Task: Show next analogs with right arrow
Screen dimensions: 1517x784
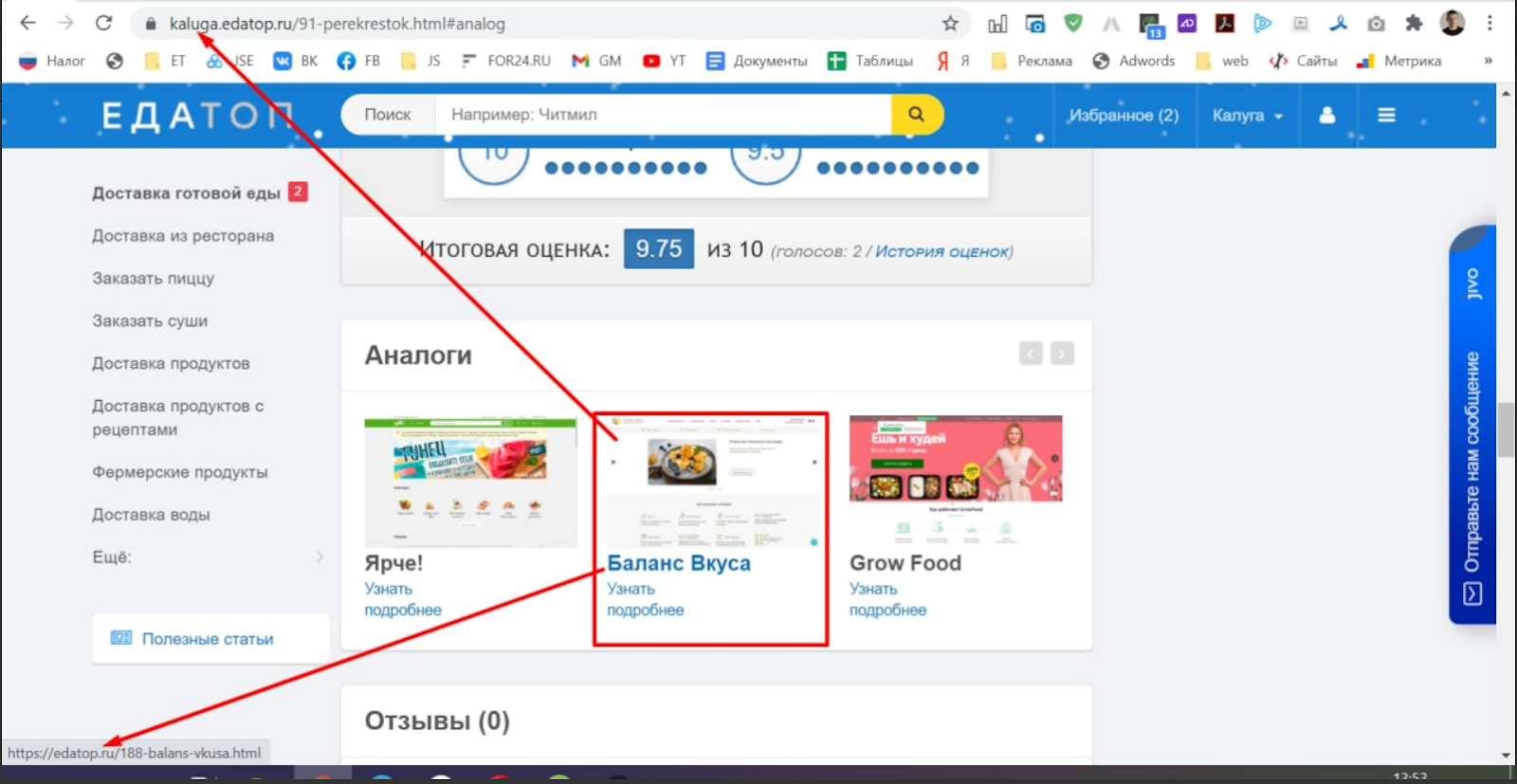Action: (x=1062, y=354)
